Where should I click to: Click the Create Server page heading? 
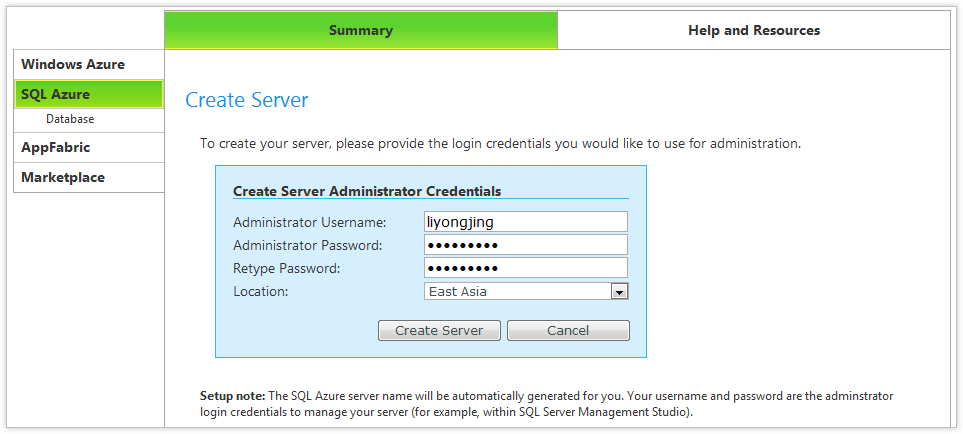[x=247, y=100]
